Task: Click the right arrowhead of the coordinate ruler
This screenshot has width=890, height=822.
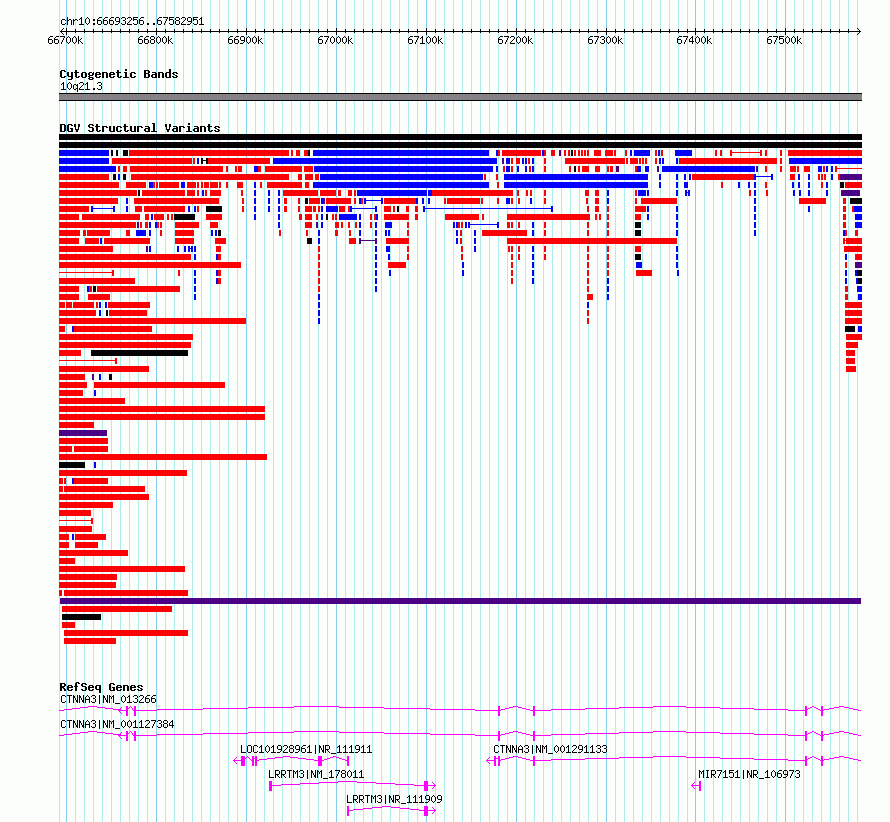Action: (858, 31)
